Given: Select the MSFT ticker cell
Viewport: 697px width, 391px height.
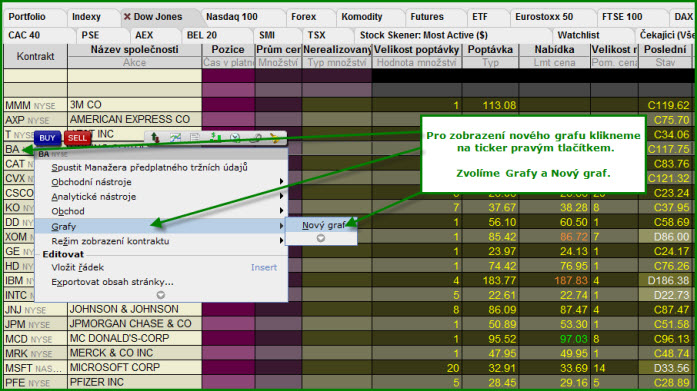Looking at the screenshot, I should click(x=36, y=368).
